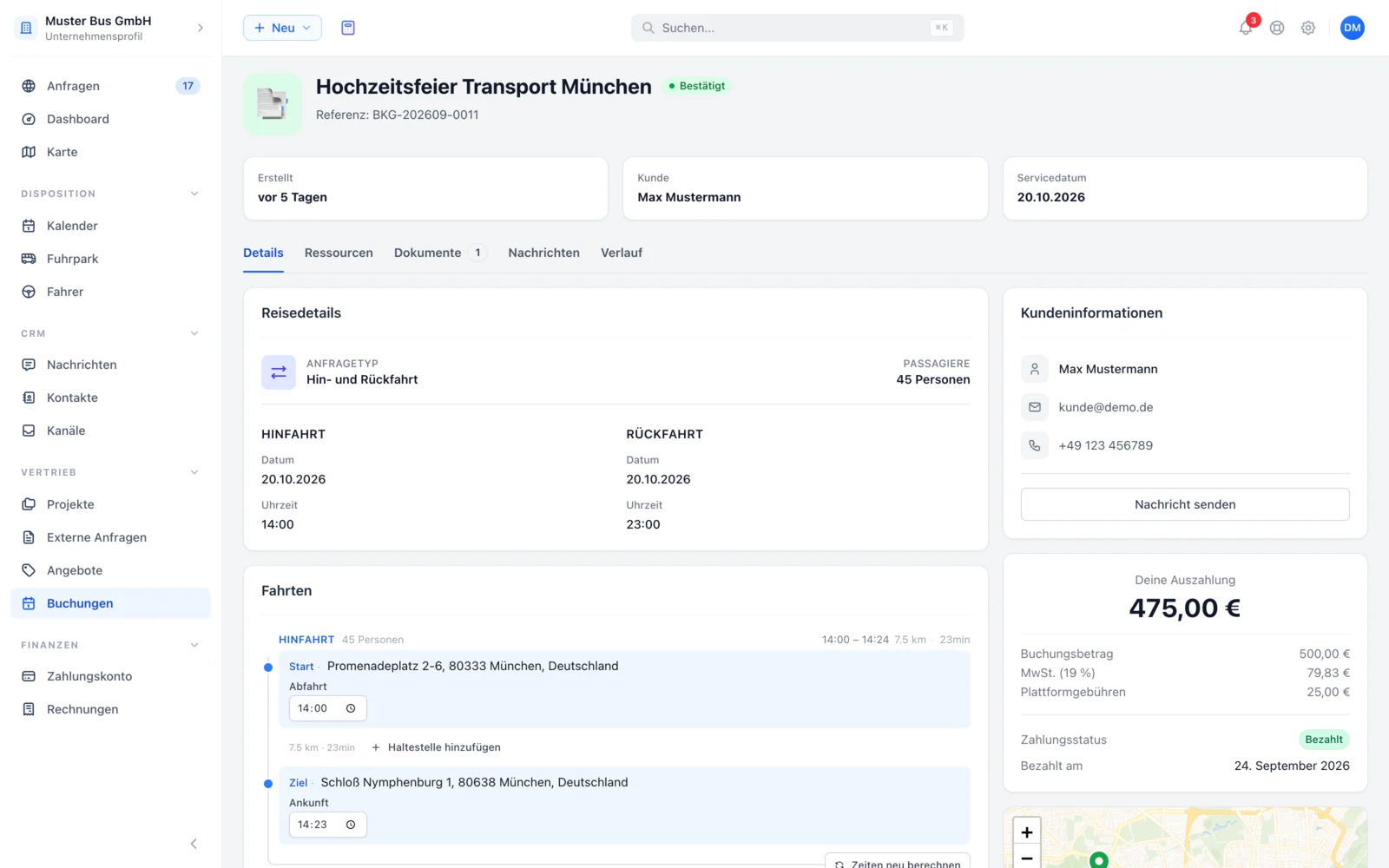Viewport: 1389px width, 868px height.
Task: Open Rechnungen in the sidebar
Action: (110, 709)
